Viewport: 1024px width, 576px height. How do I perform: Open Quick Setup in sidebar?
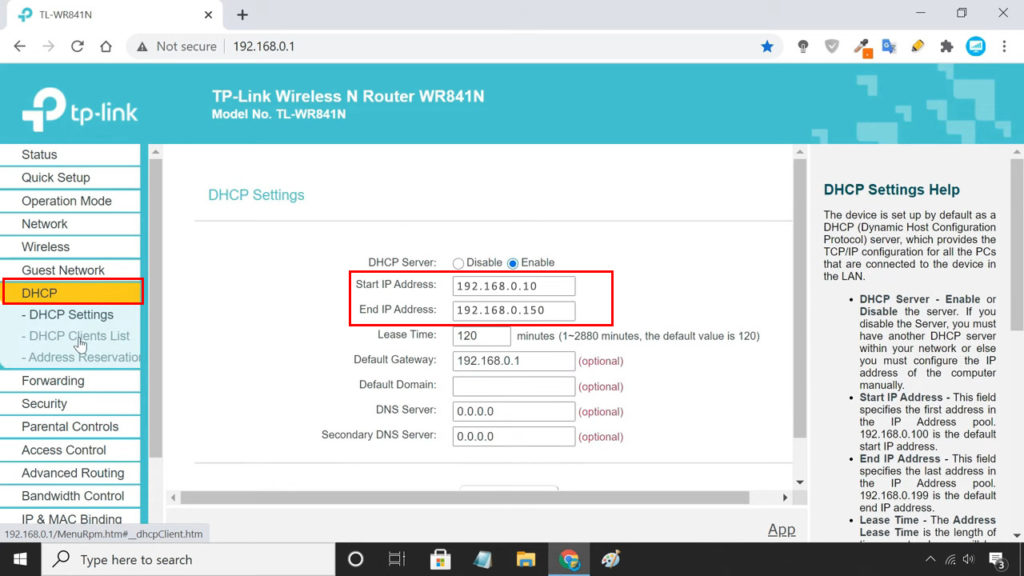click(x=70, y=178)
